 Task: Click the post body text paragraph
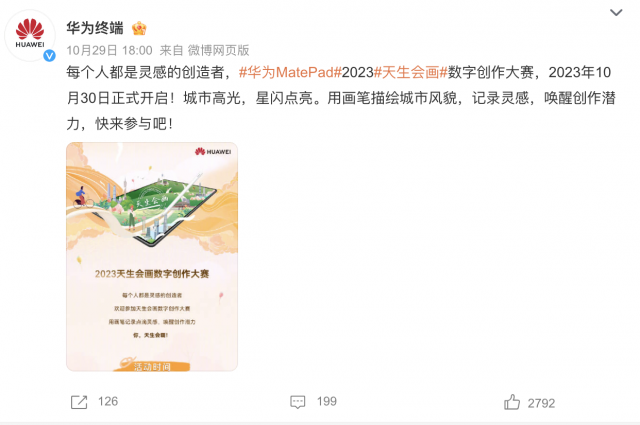coord(341,98)
